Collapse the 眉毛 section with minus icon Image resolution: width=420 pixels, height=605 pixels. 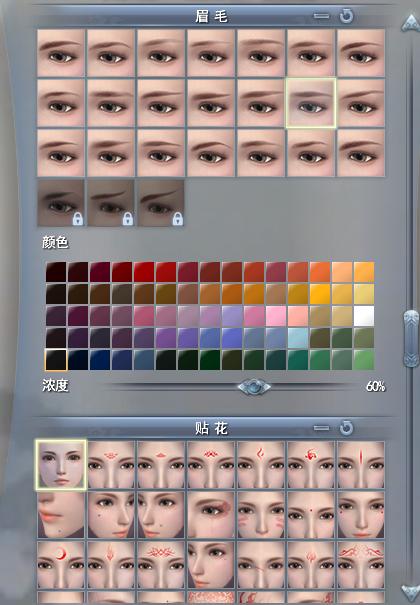321,16
